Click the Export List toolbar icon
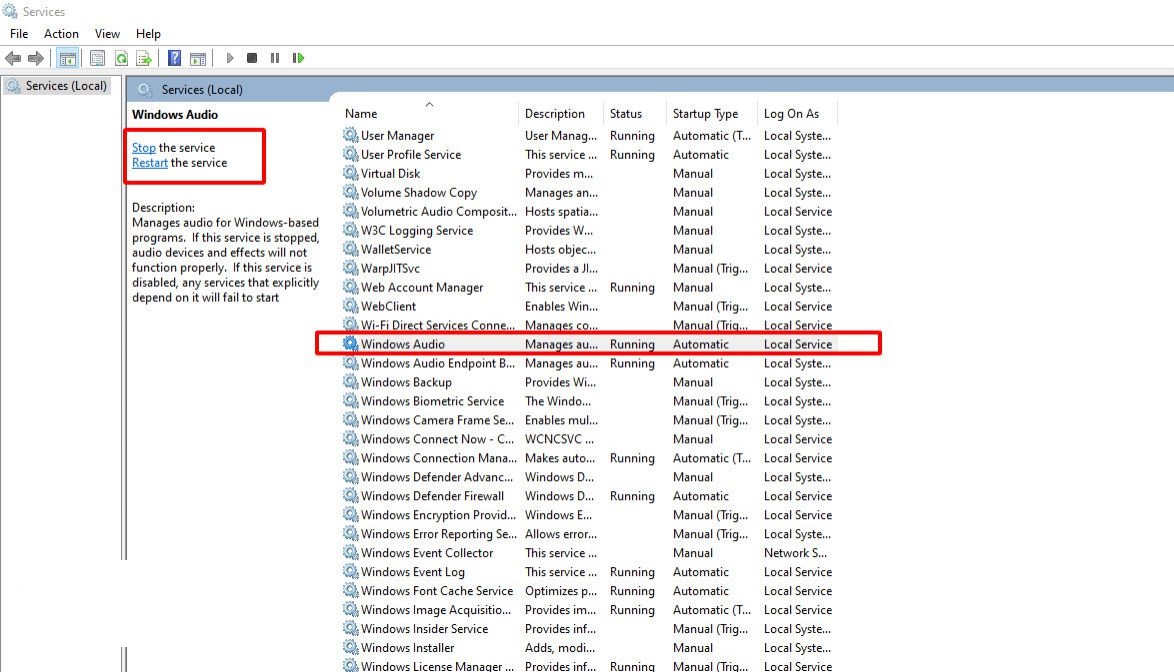 point(144,58)
